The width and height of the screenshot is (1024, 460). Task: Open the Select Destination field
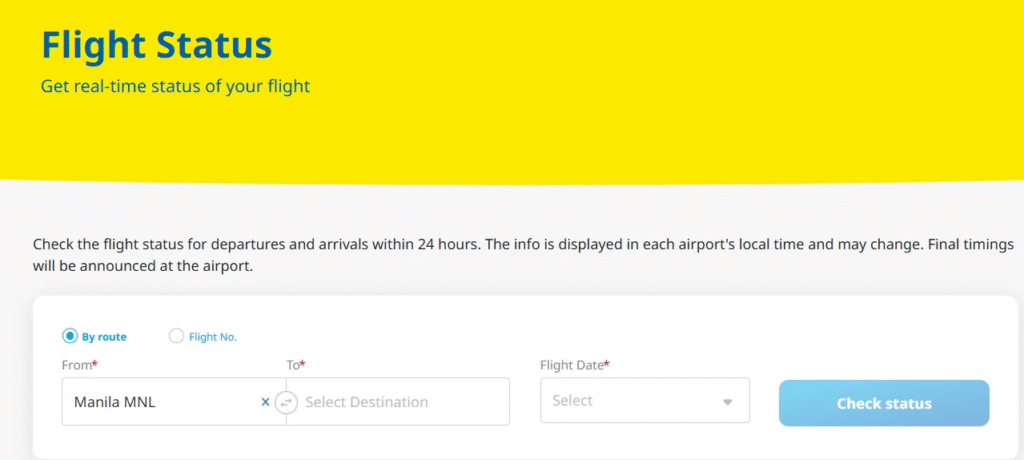(x=400, y=402)
